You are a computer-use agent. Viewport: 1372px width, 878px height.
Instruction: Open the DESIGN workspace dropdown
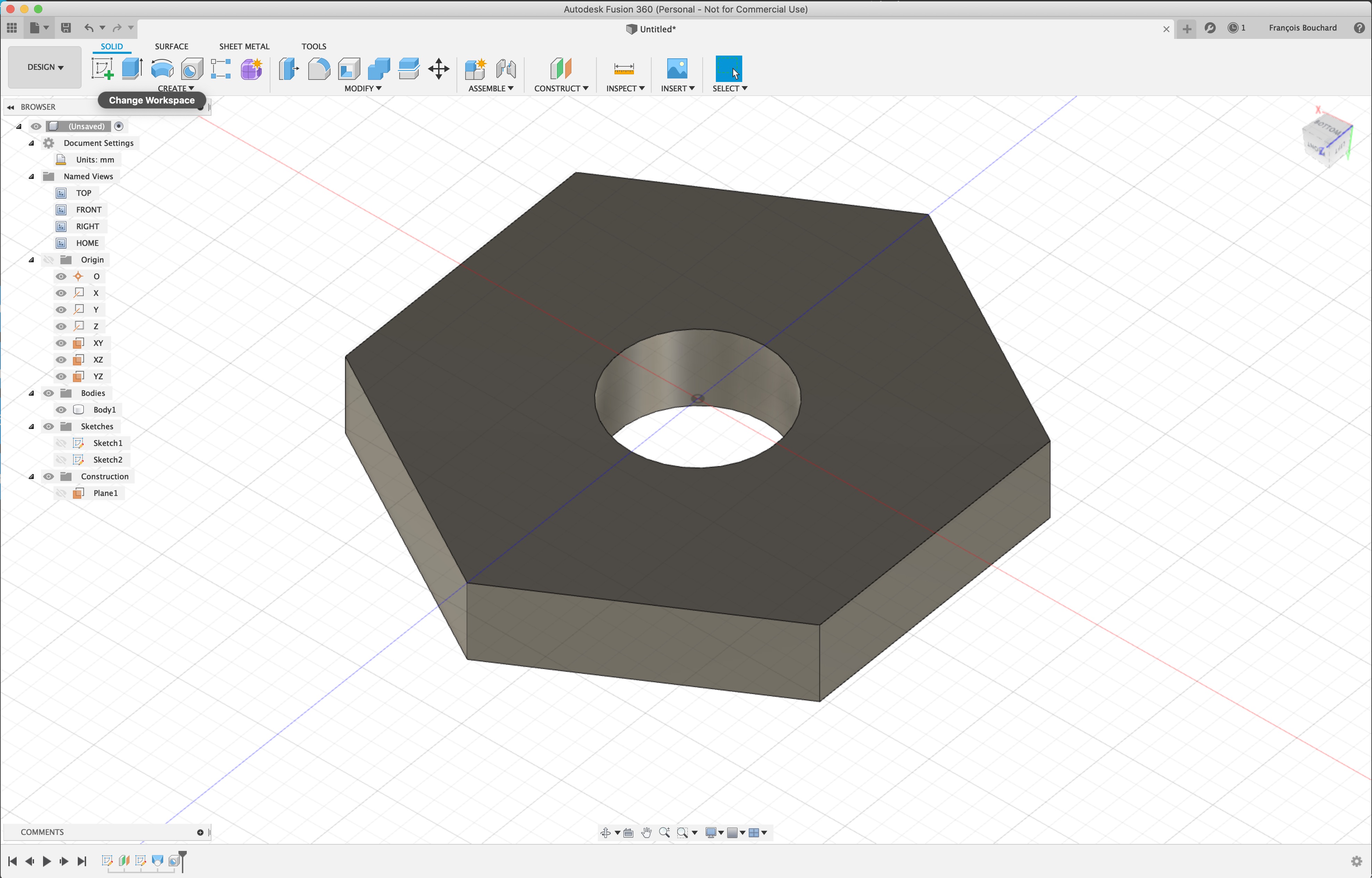tap(45, 67)
